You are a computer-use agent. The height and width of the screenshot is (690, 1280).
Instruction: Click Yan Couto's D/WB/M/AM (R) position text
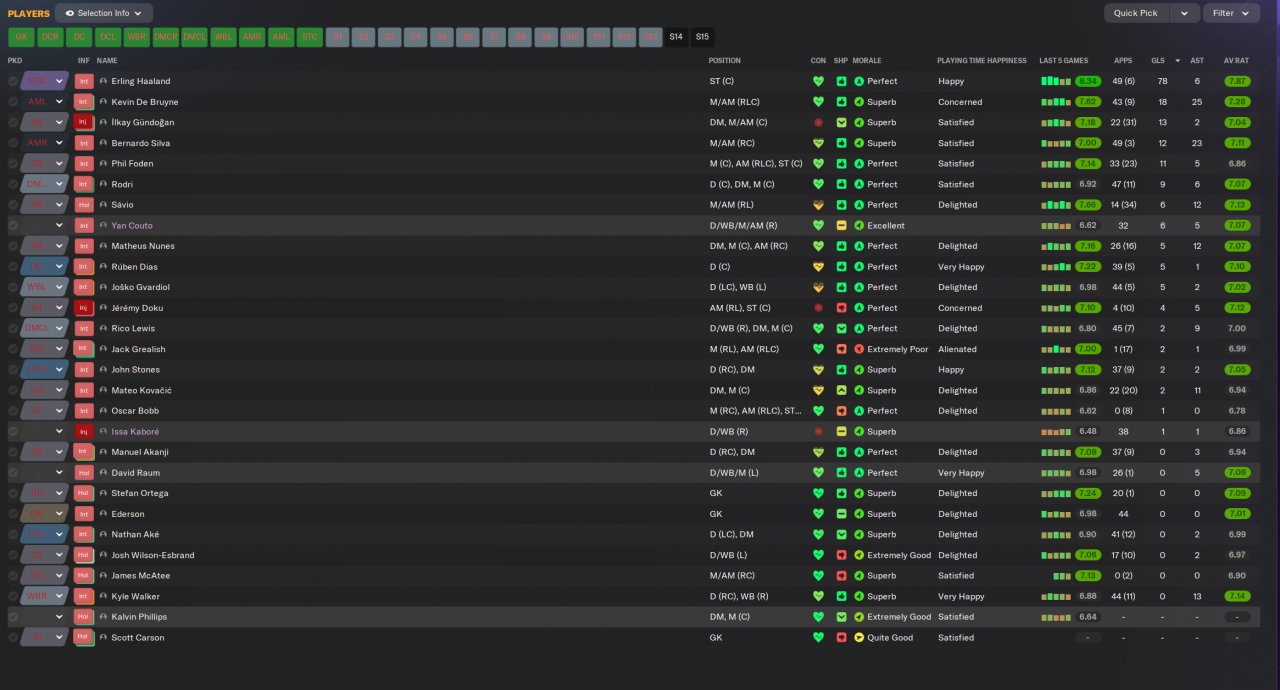tap(743, 225)
